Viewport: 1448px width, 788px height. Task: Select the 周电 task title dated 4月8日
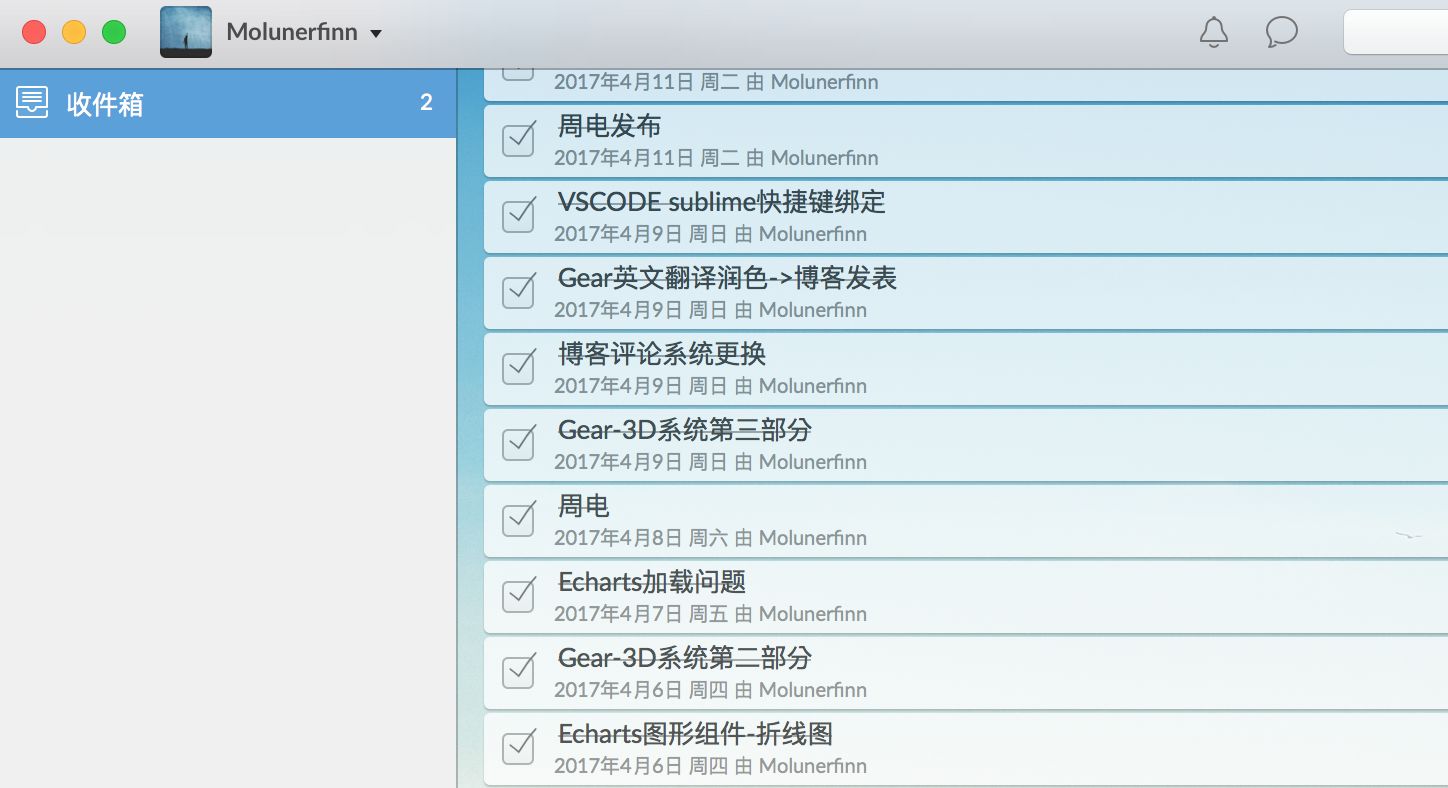tap(583, 506)
